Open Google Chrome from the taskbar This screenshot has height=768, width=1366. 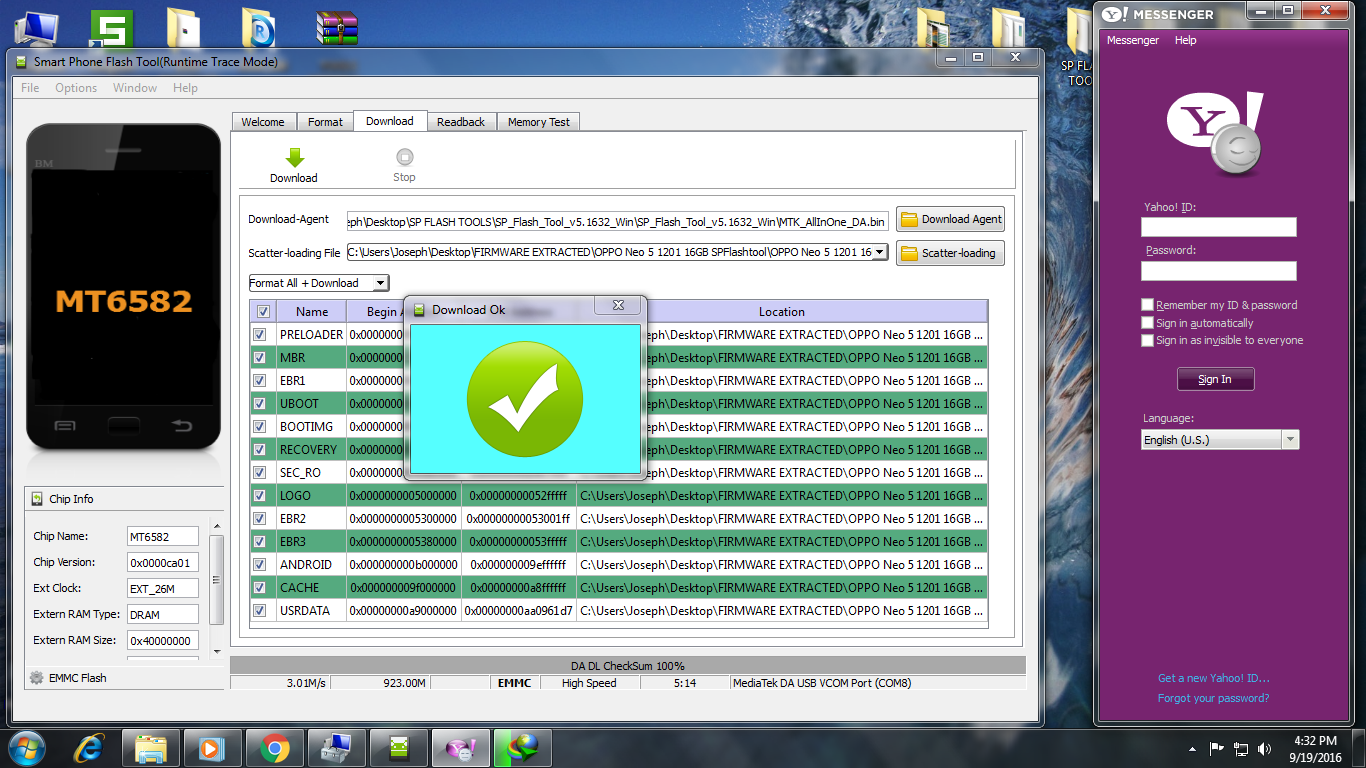click(x=275, y=747)
